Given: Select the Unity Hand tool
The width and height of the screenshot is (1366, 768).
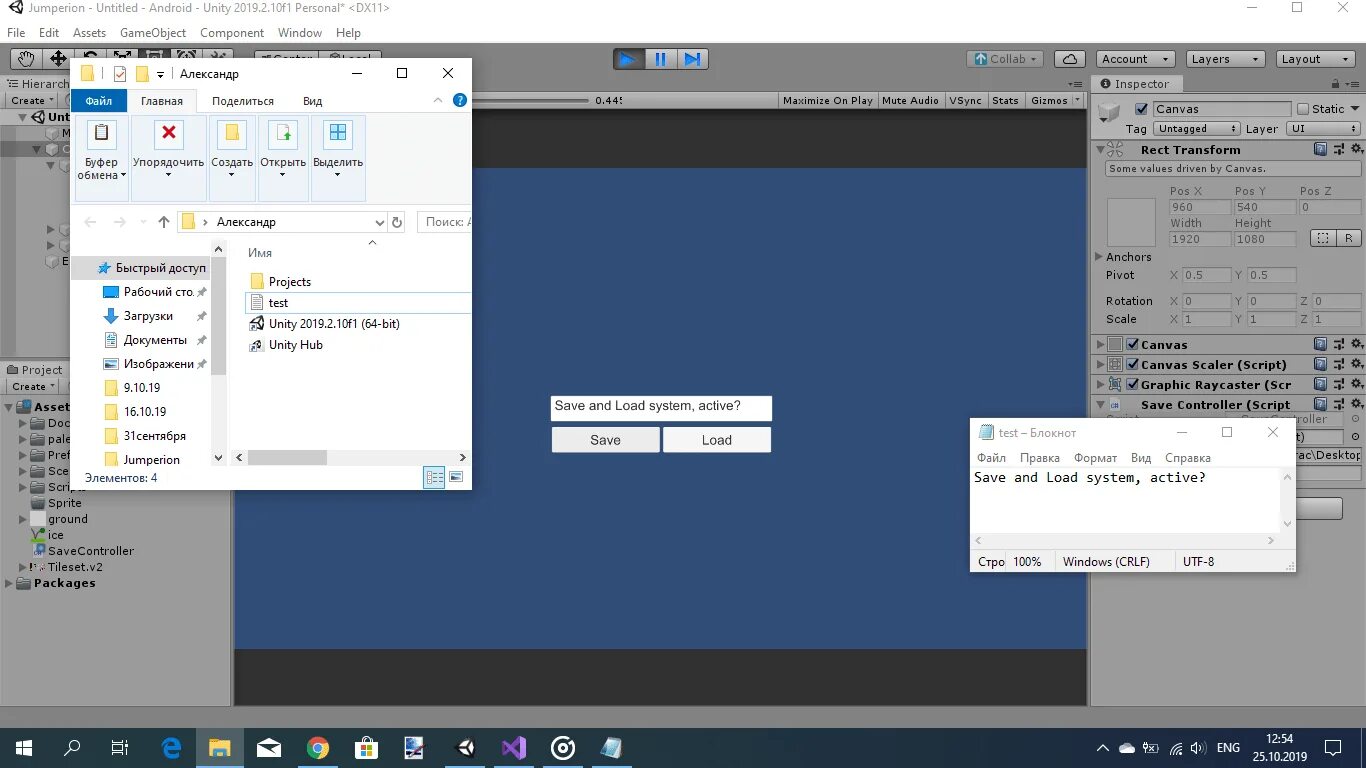Looking at the screenshot, I should pos(25,59).
